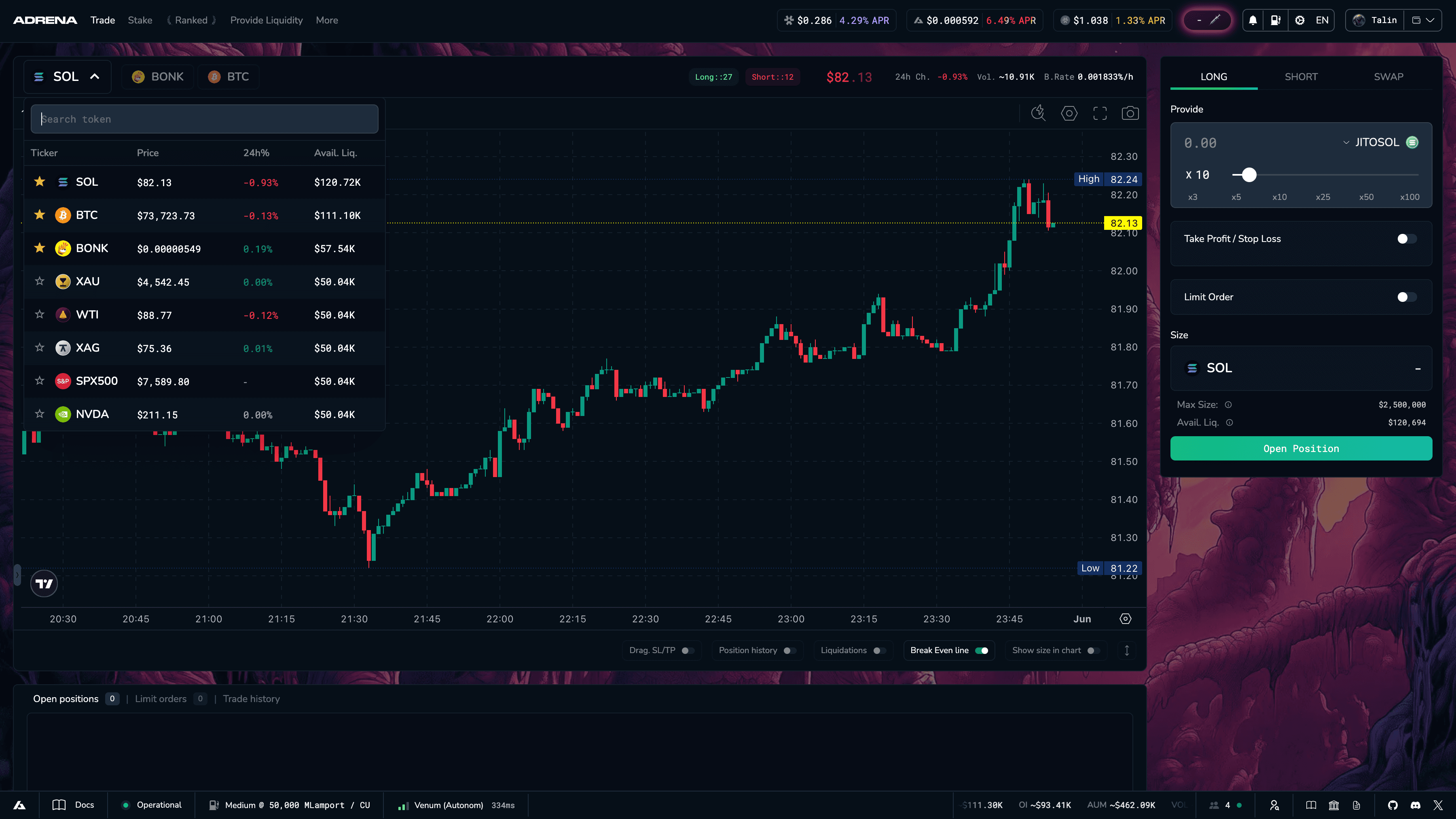The height and width of the screenshot is (819, 1456).
Task: Select the BTC quick token button
Action: pyautogui.click(x=229, y=76)
